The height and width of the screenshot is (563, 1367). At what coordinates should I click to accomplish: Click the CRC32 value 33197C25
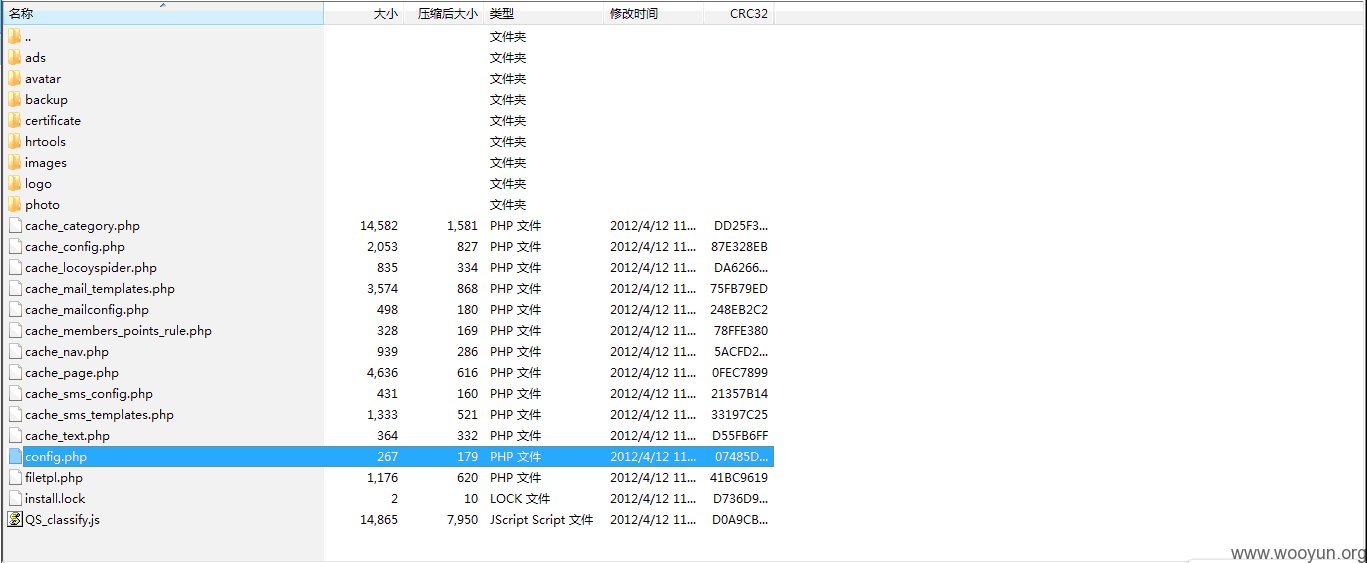(739, 415)
